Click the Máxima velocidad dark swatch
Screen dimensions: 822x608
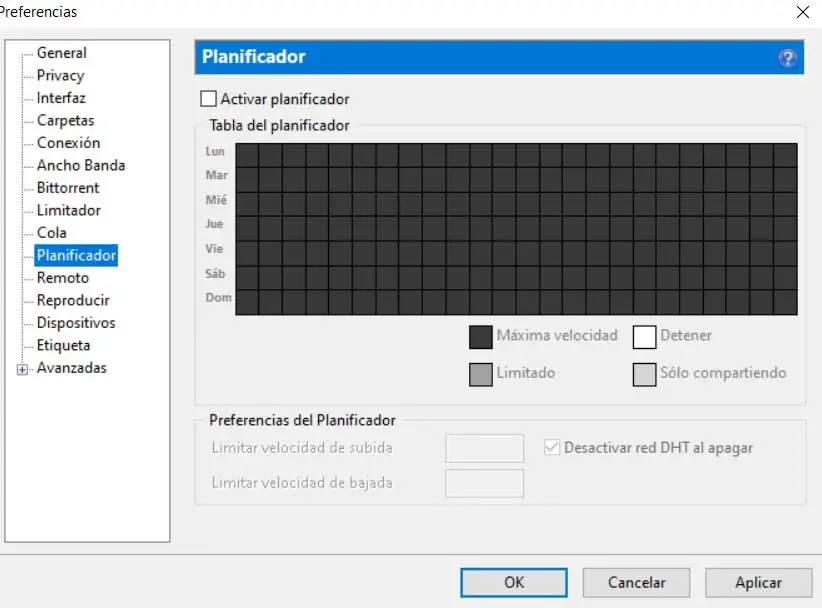(x=481, y=337)
